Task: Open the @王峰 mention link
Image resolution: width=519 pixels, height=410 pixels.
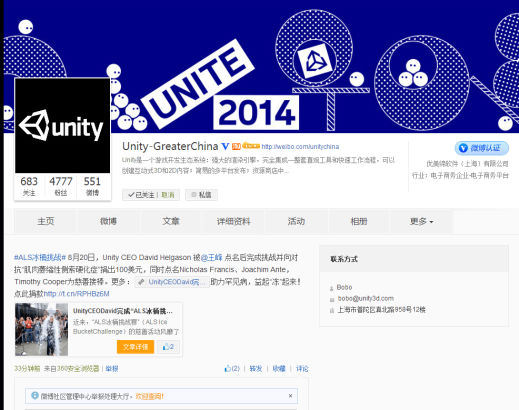Action: 212,257
